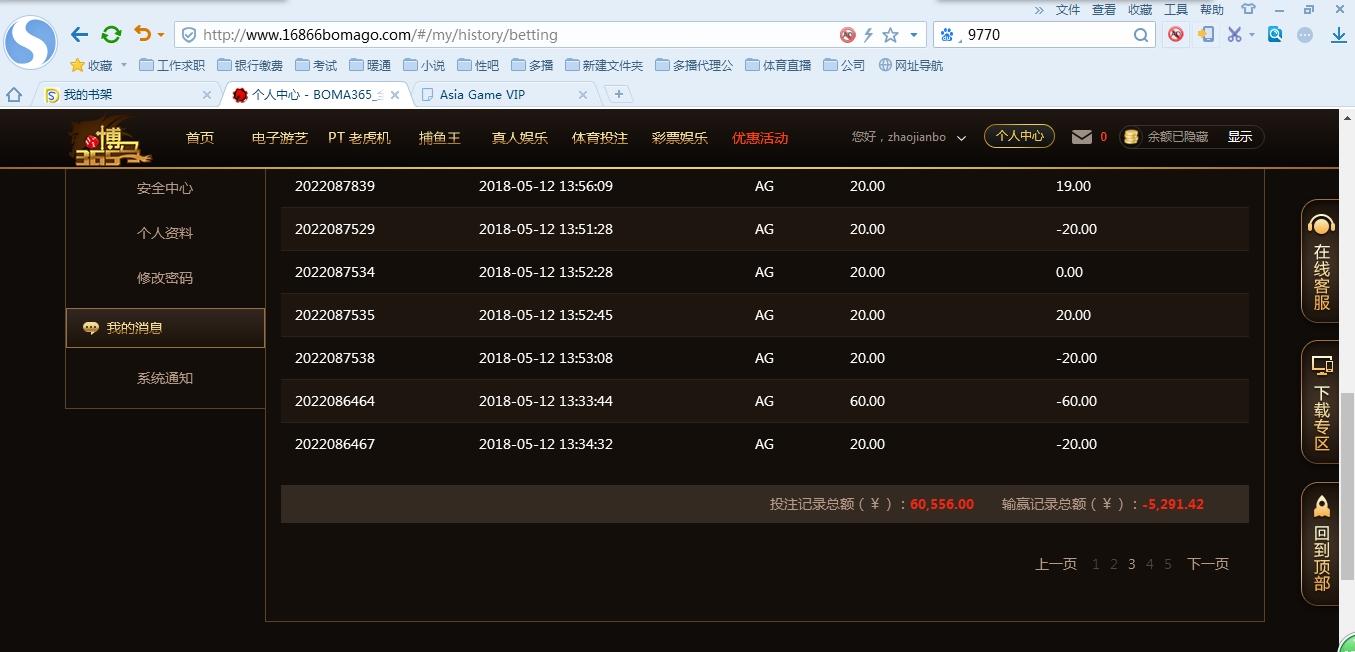The height and width of the screenshot is (652, 1355).
Task: Click the 博365 site logo
Action: point(110,140)
